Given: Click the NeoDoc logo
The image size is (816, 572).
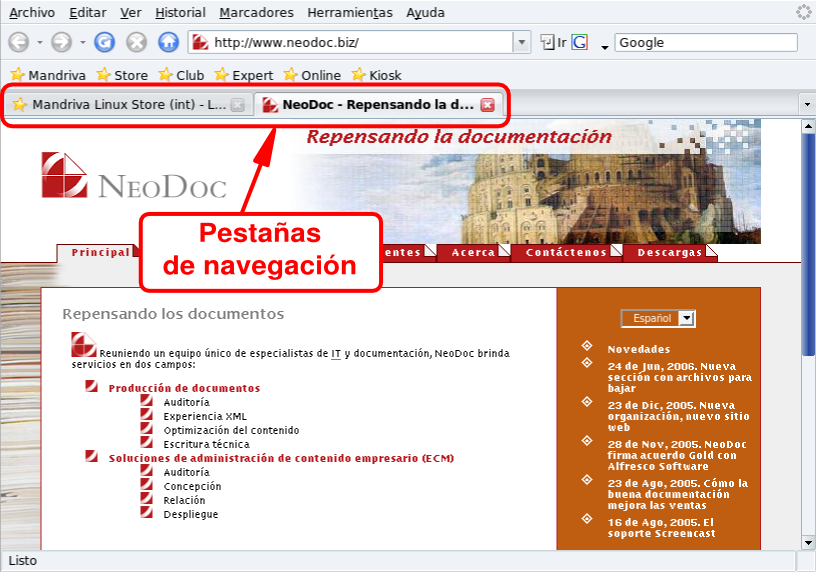Looking at the screenshot, I should pos(134,175).
